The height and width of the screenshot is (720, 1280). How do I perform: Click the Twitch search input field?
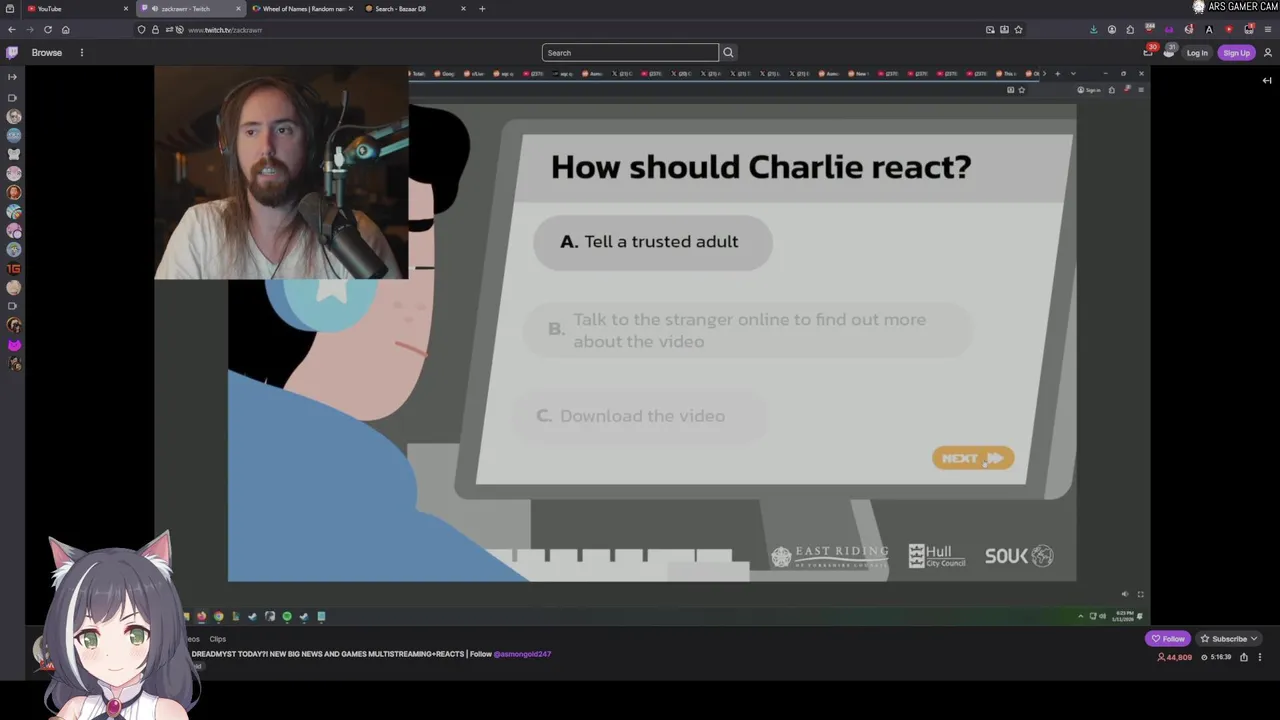(x=630, y=52)
